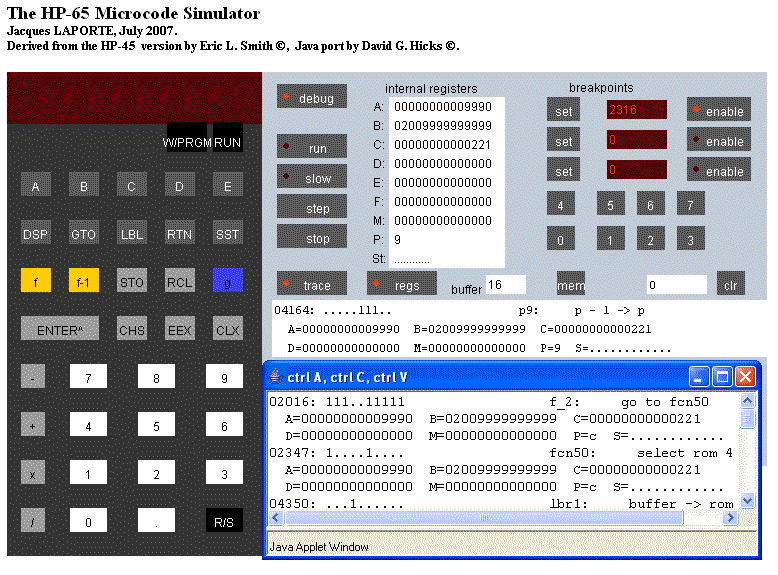Screen dimensions: 778x575
Task: Click trace window scroll right arrow
Action: pos(729,517)
